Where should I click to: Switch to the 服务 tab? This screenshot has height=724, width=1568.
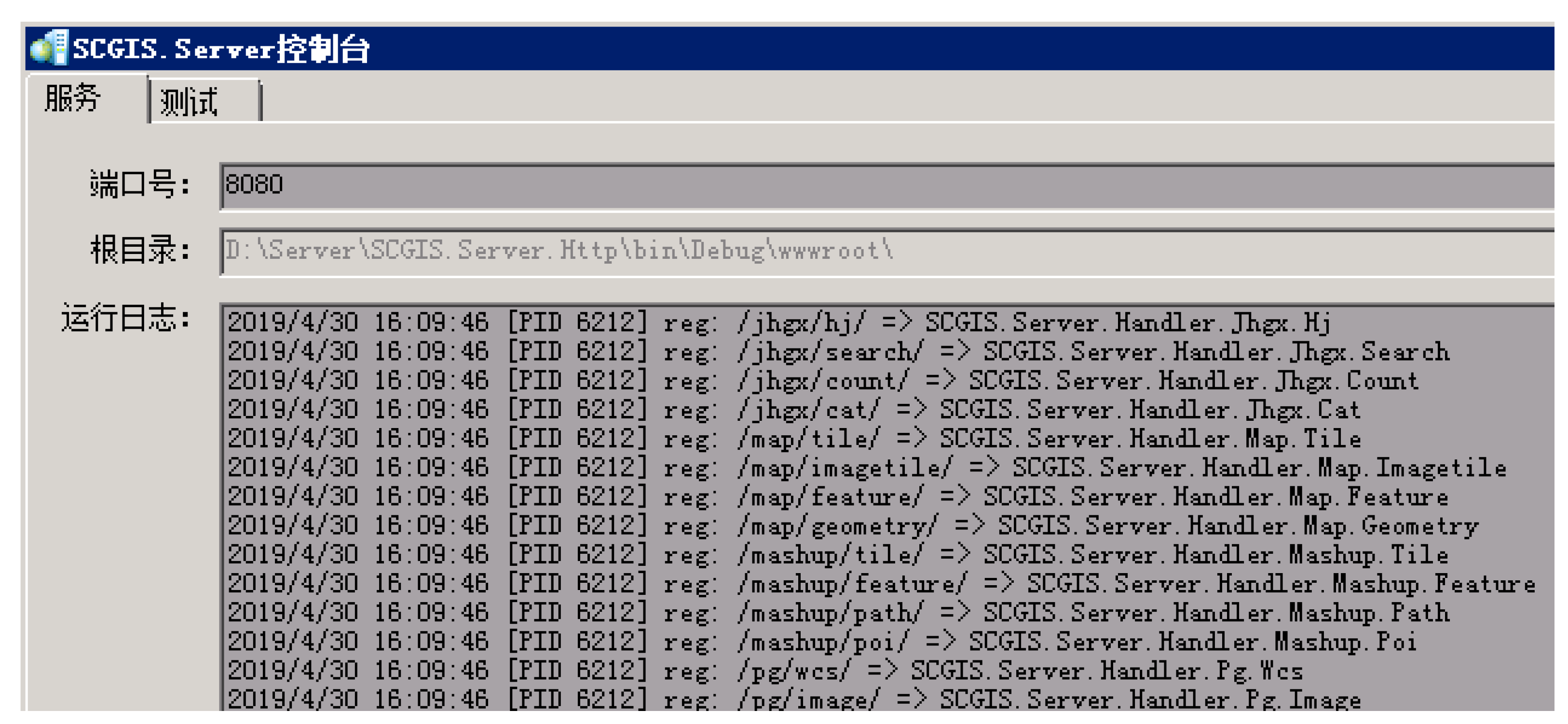73,98
